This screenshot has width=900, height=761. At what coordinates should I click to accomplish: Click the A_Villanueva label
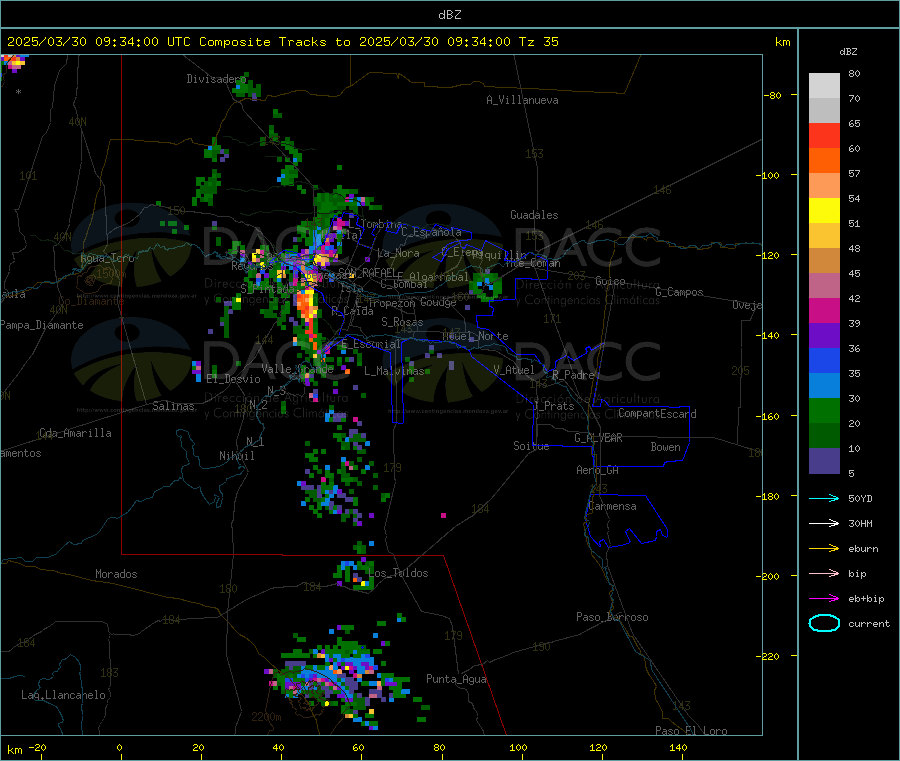(522, 100)
